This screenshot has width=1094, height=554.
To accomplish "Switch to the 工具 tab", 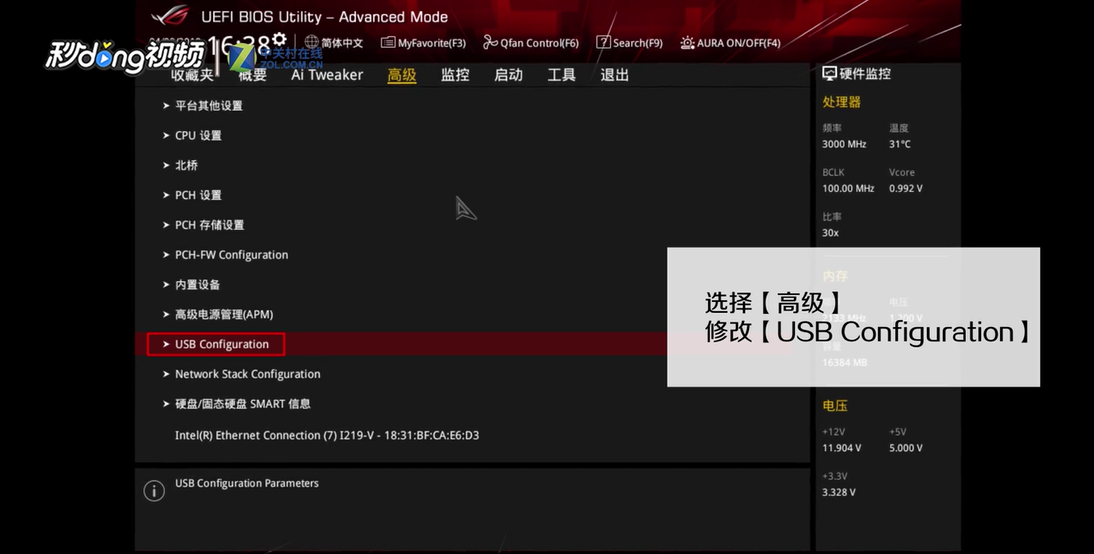I will point(562,75).
